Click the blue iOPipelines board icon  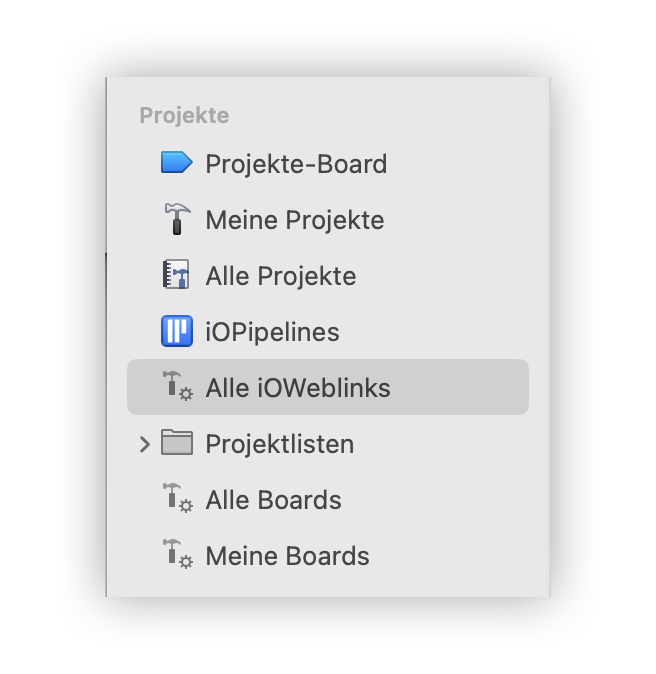177,331
